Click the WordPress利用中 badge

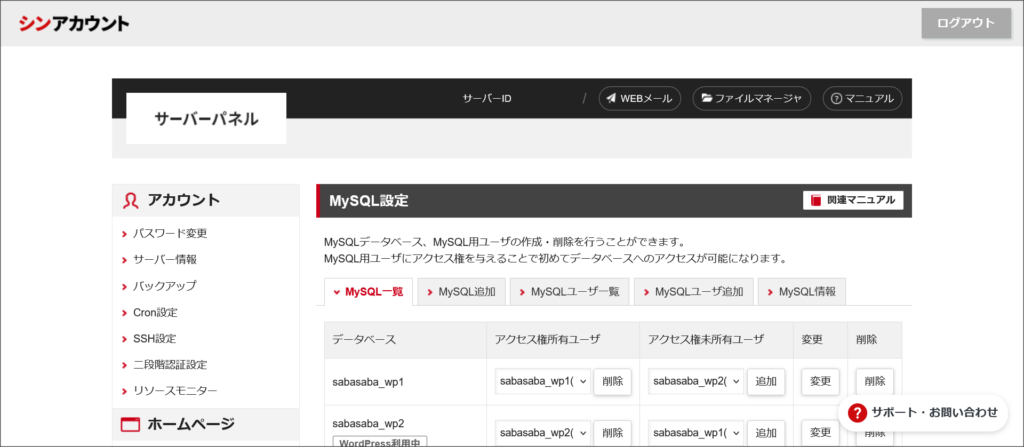(x=380, y=442)
